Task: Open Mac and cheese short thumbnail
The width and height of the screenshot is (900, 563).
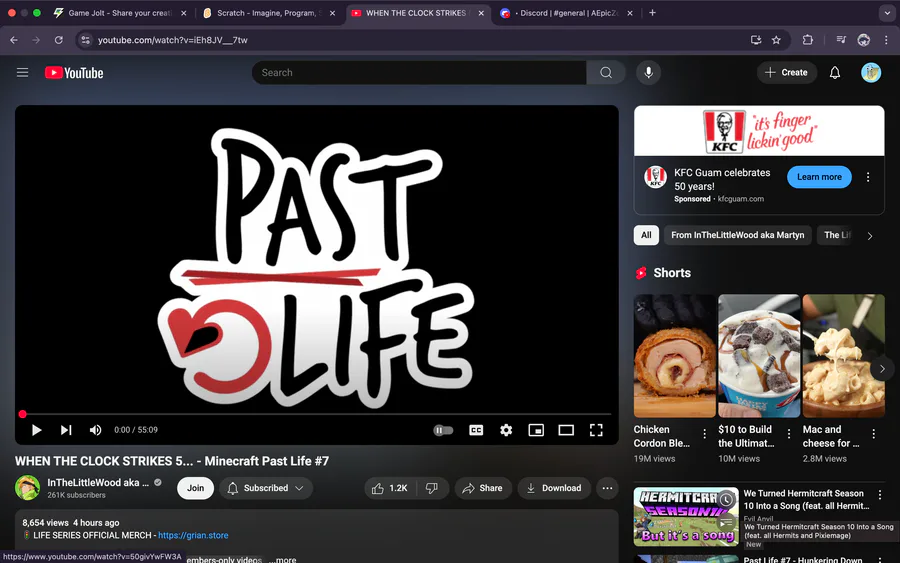Action: (843, 356)
